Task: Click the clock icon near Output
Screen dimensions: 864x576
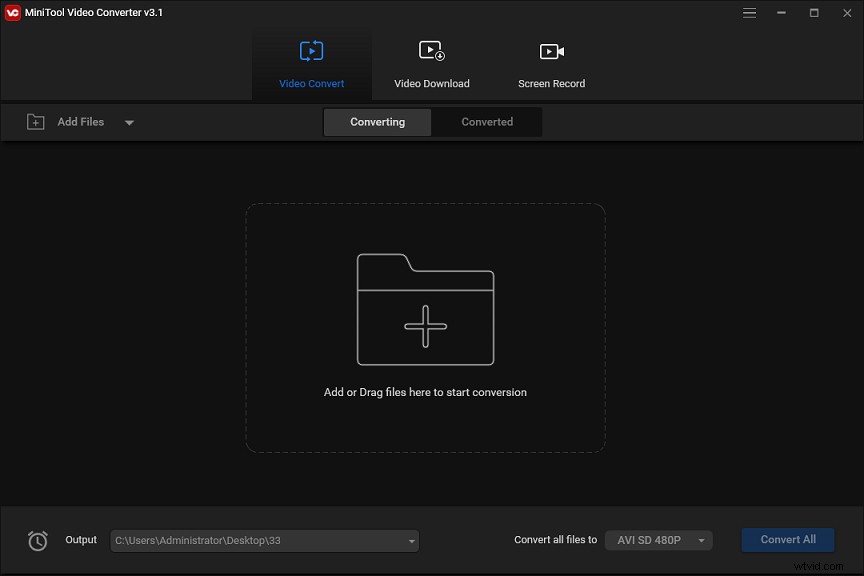Action: coord(38,540)
